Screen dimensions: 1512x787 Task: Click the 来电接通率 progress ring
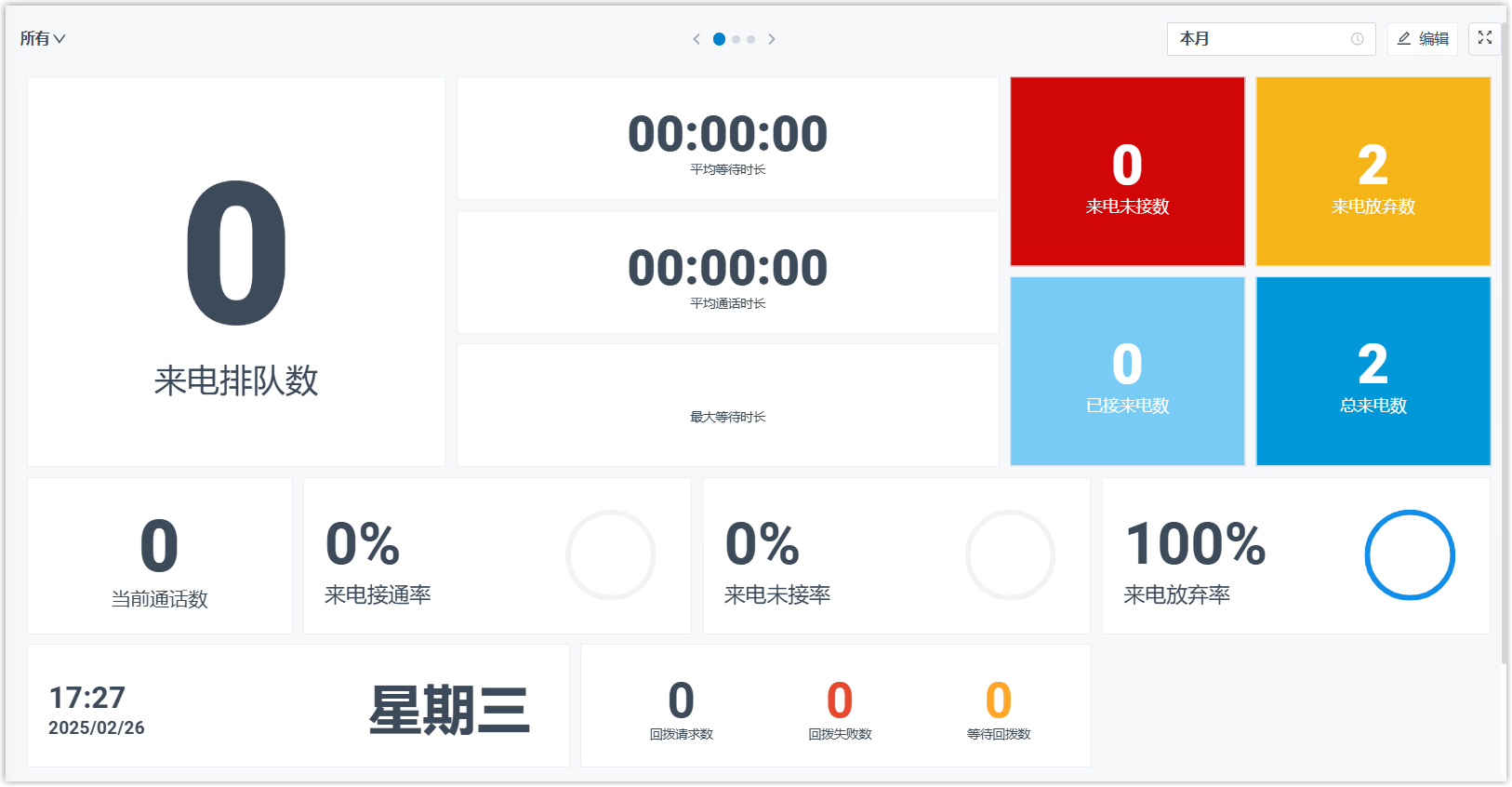pos(610,555)
